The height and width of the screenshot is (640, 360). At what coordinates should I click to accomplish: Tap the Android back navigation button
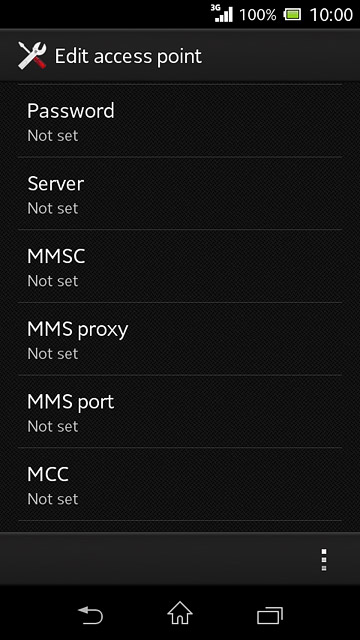coord(90,615)
